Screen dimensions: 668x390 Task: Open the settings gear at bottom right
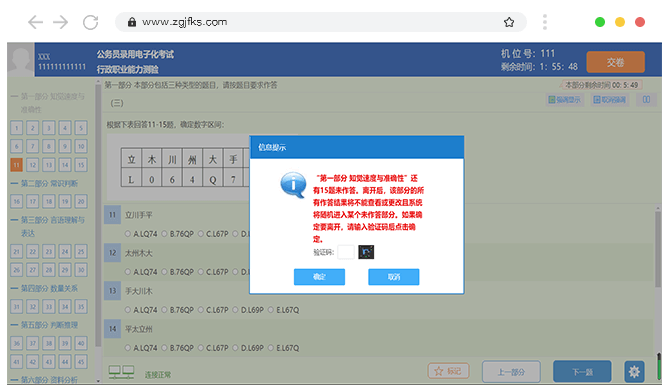click(x=634, y=372)
